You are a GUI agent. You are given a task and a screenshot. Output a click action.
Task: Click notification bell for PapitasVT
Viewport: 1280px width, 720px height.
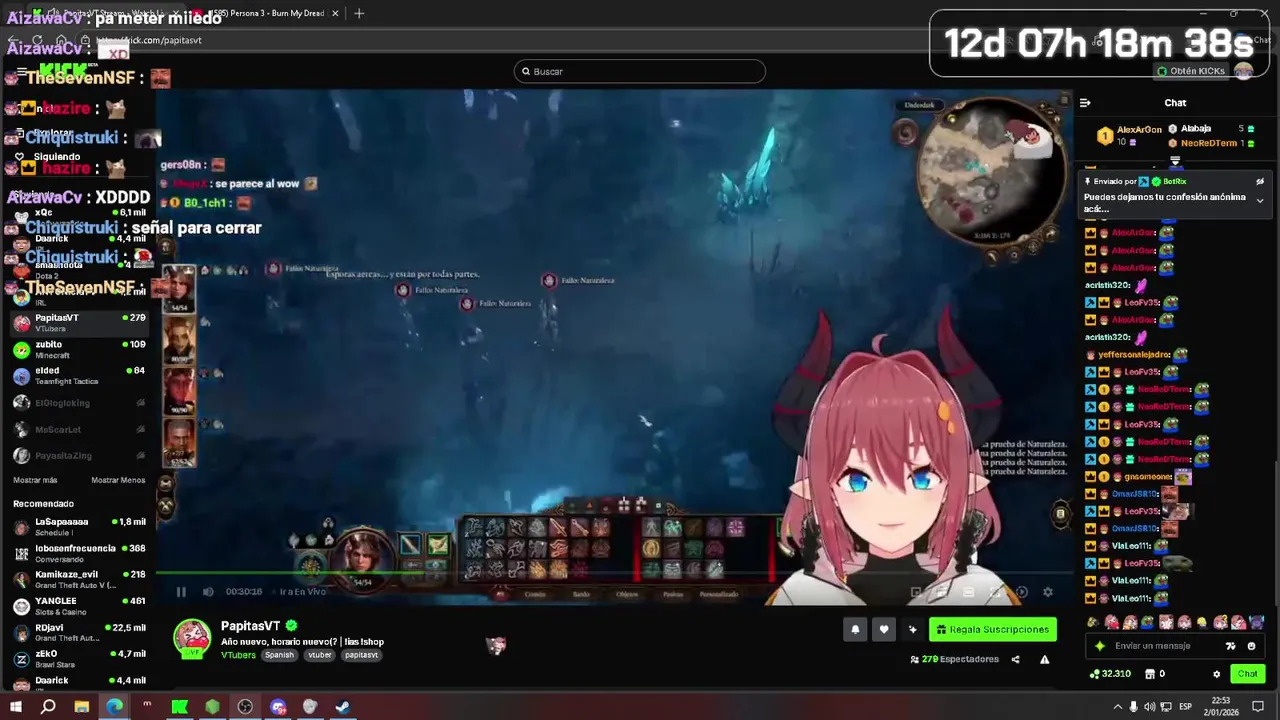[x=855, y=630]
